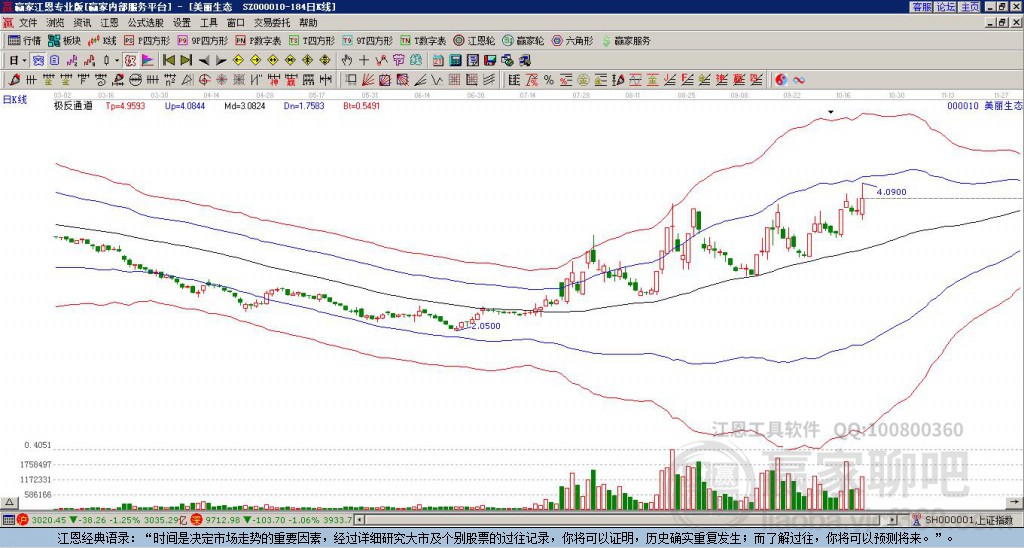Open the 客服 customer service link
1024x548 pixels.
[x=921, y=7]
